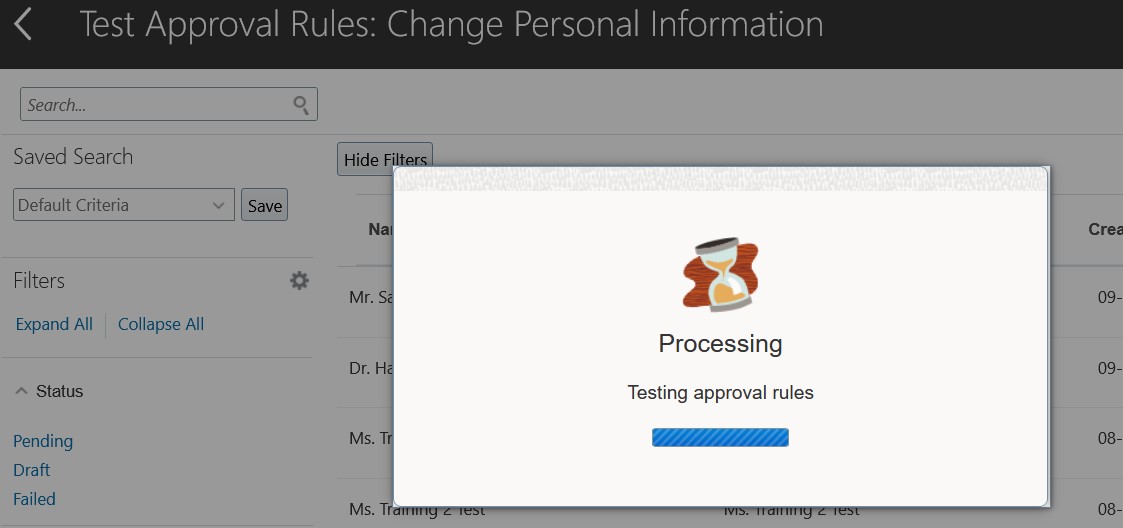The height and width of the screenshot is (528, 1123).
Task: Click the Processing dialog title text
Action: point(720,344)
